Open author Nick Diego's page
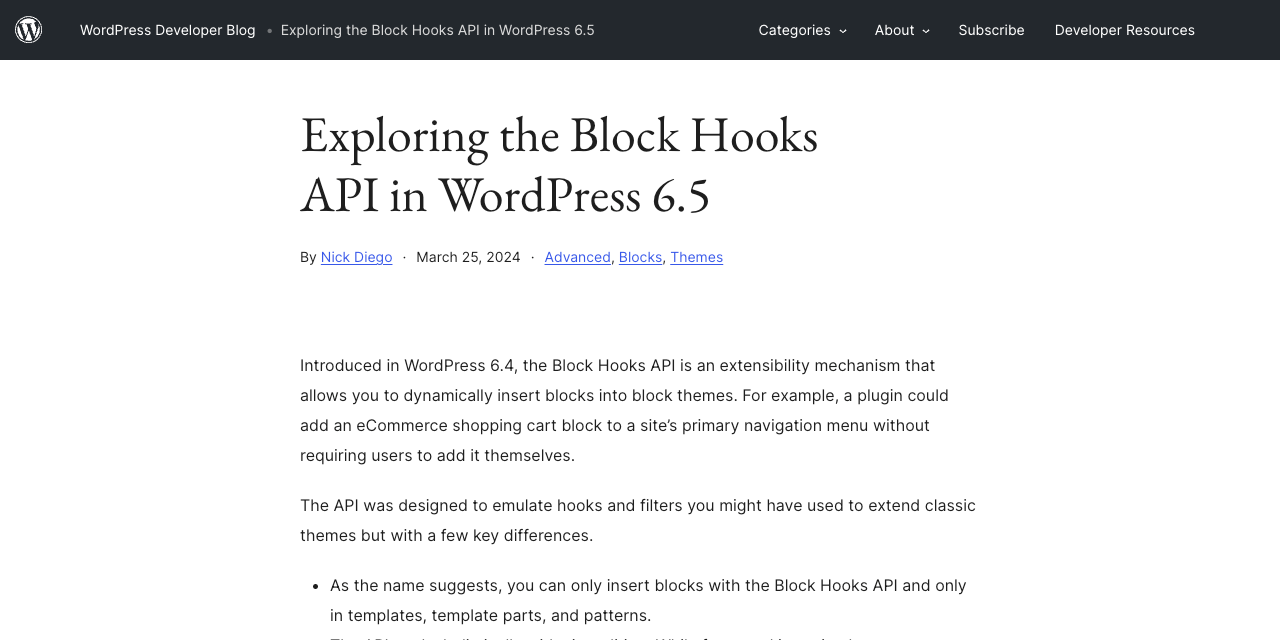 (x=356, y=257)
